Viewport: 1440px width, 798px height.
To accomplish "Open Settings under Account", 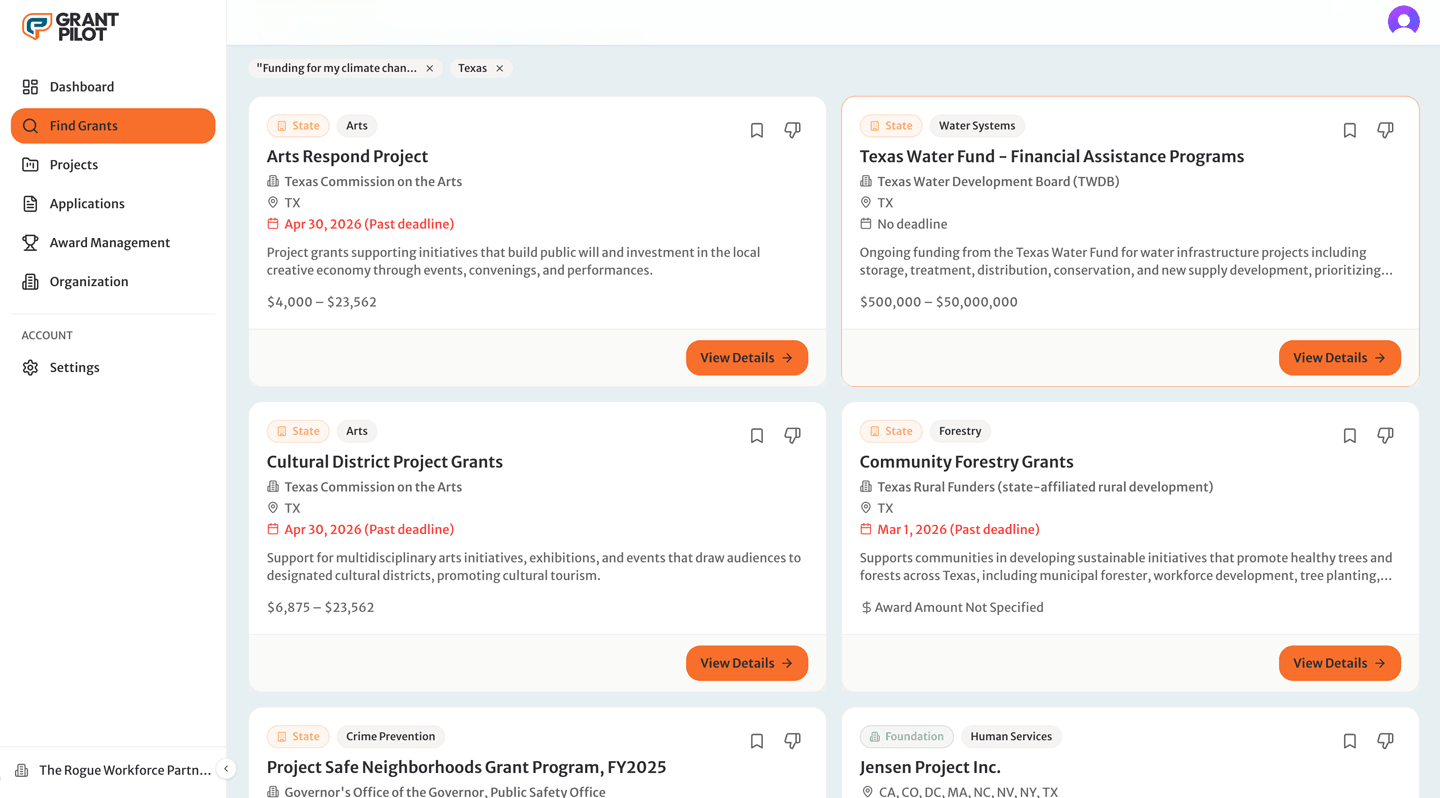I will 113,368.
